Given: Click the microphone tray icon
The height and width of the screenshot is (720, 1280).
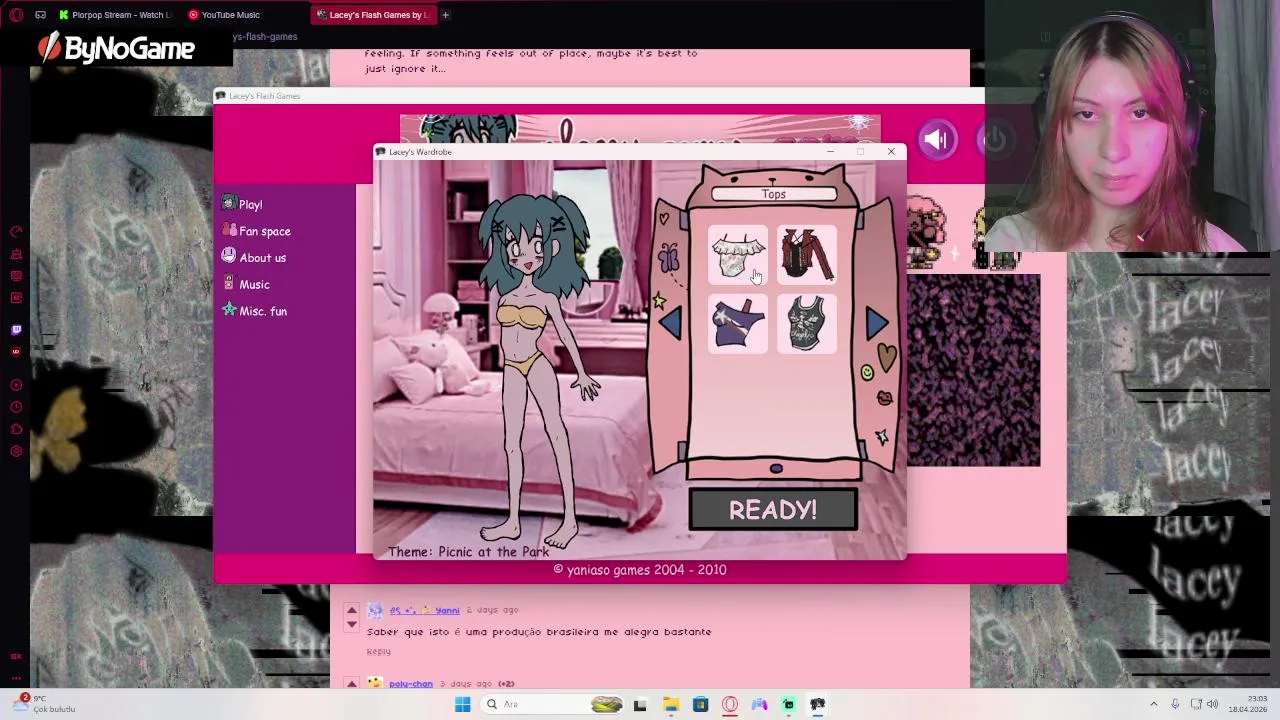Looking at the screenshot, I should point(1175,704).
